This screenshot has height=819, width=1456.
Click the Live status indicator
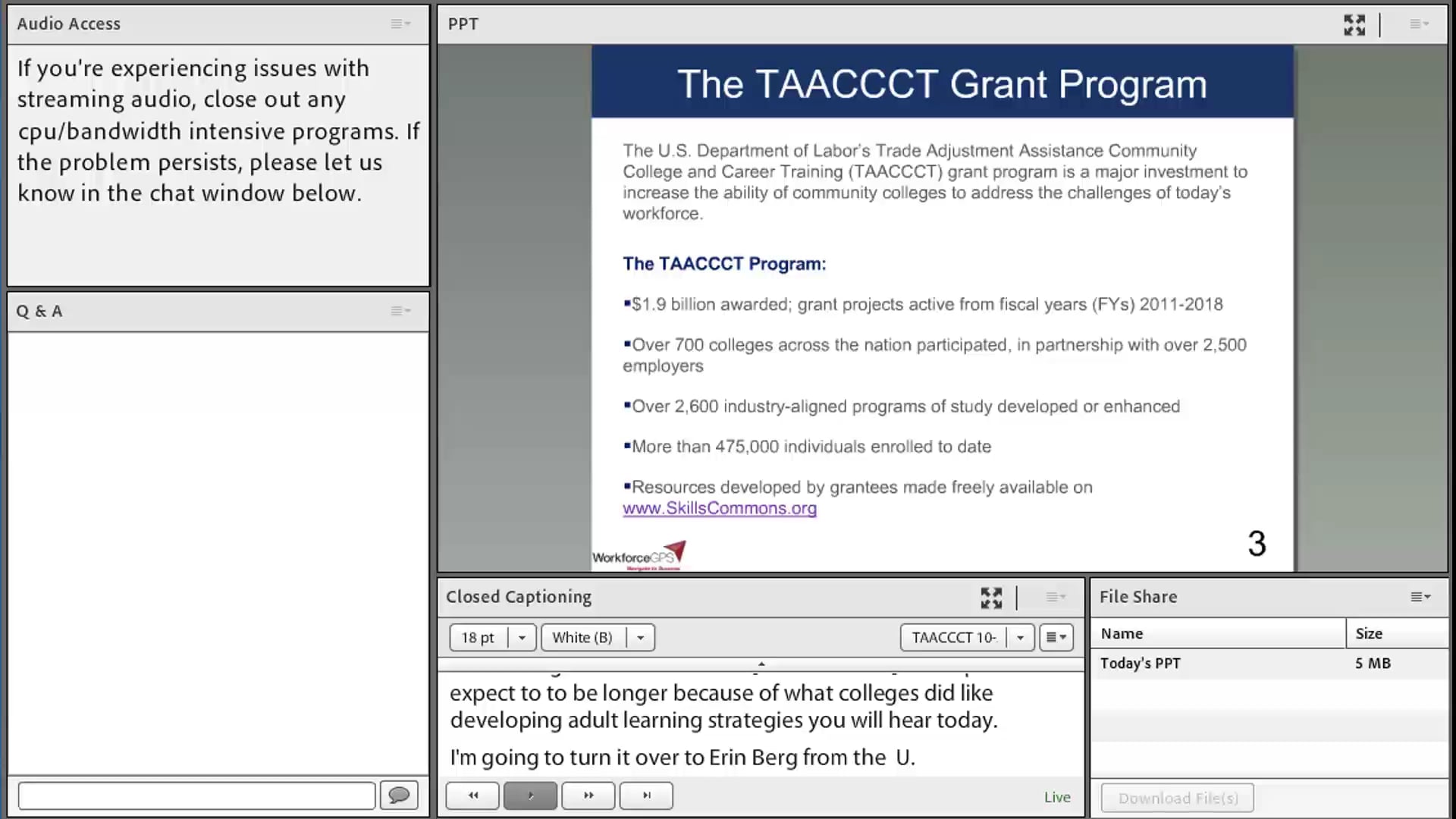[x=1057, y=797]
